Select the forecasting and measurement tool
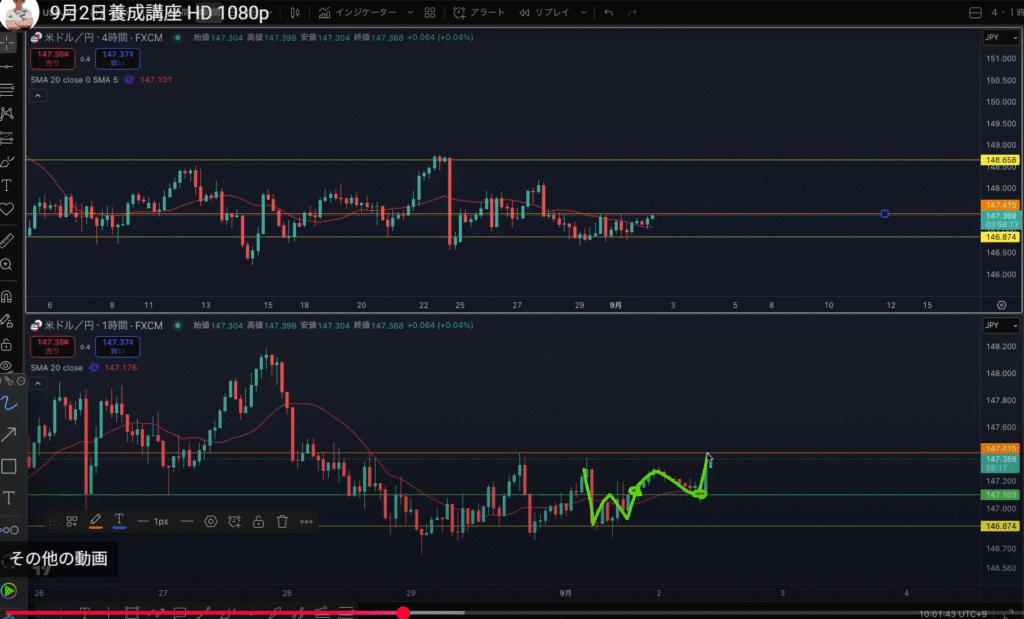 (8, 138)
